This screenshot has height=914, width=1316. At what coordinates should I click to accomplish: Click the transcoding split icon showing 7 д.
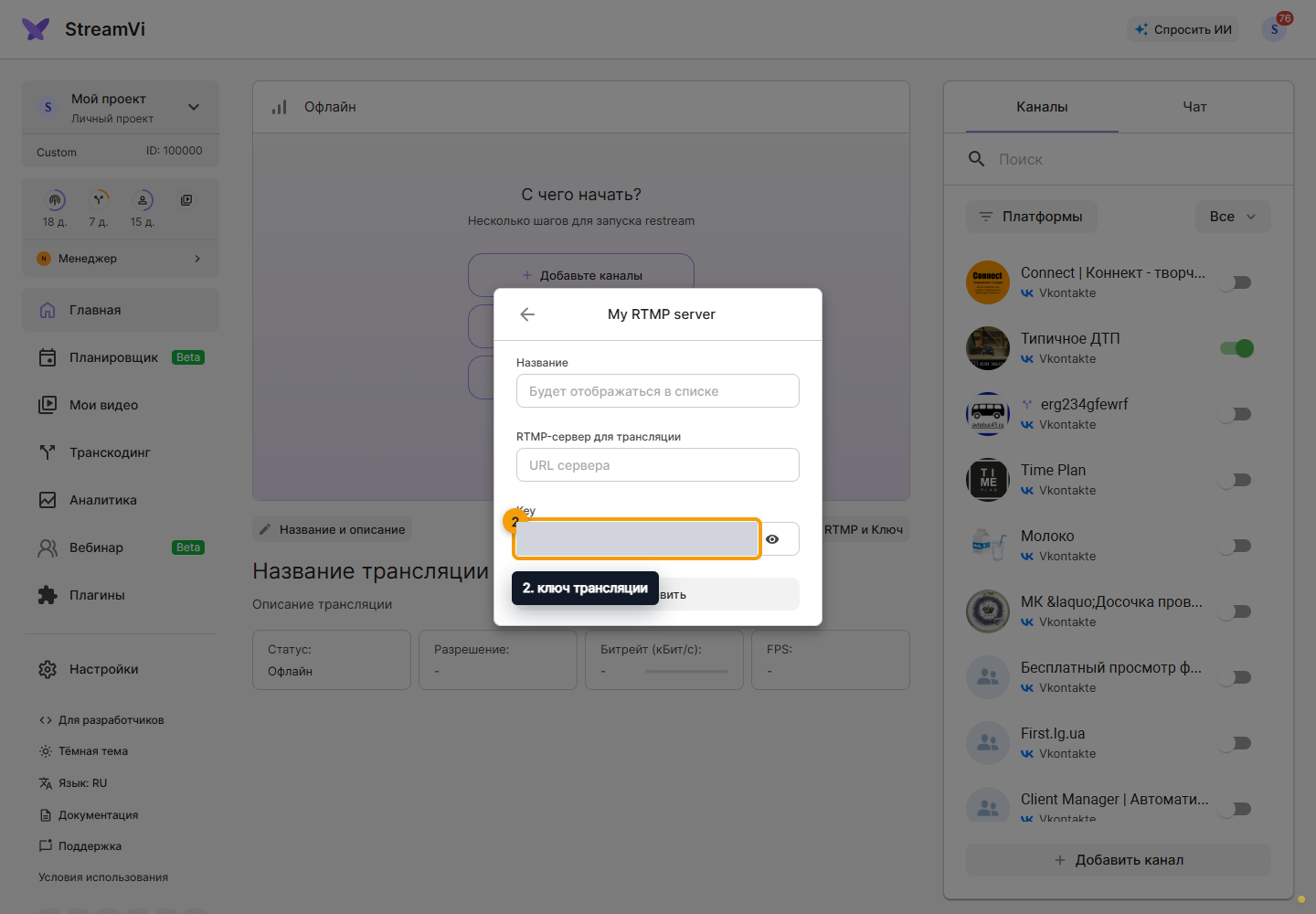(x=99, y=200)
